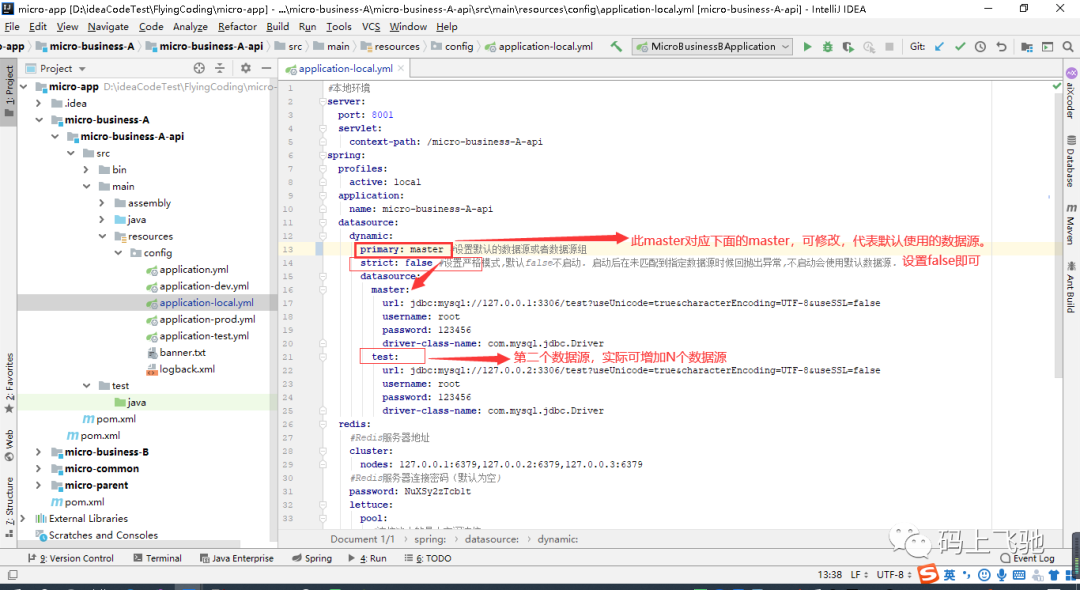Open the 2: Favorites side tab

point(9,383)
